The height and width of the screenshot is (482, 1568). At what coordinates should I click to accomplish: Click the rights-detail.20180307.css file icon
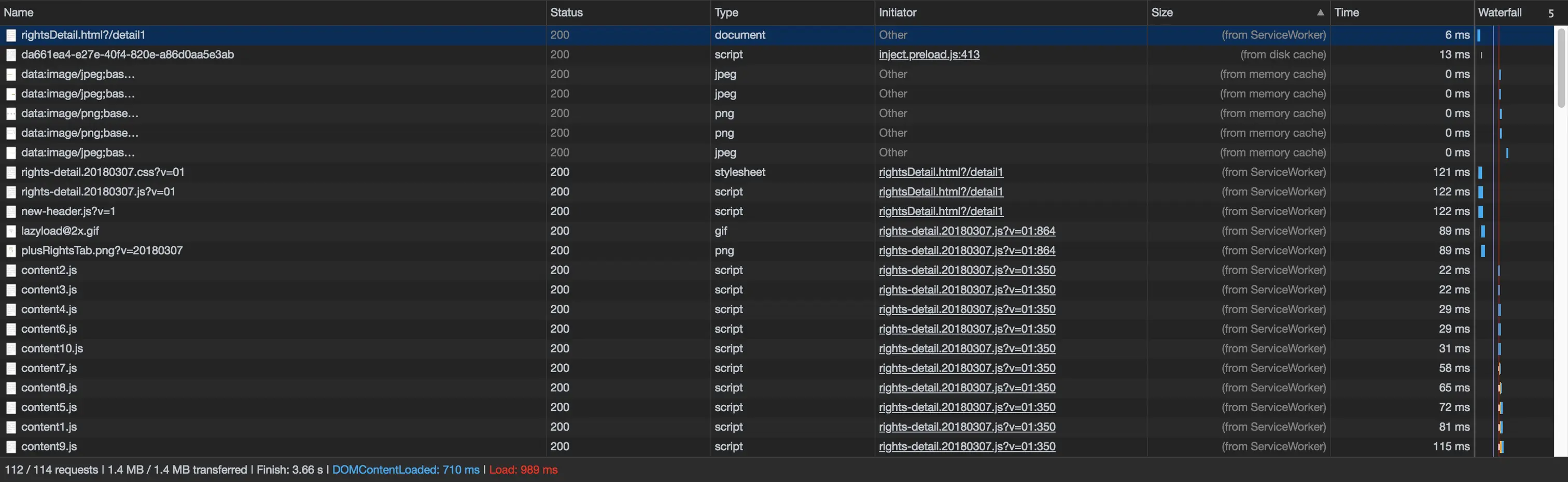(x=11, y=172)
